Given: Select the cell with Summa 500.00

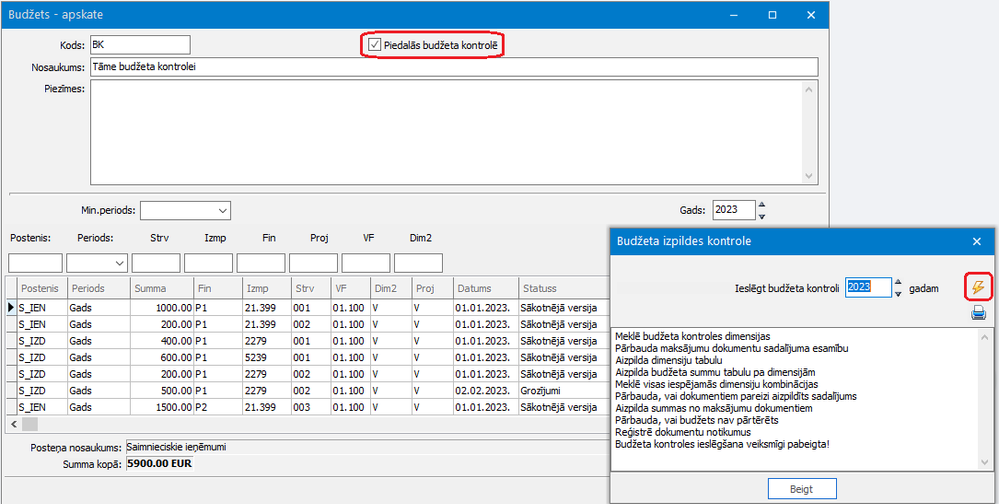Looking at the screenshot, I should [x=162, y=390].
